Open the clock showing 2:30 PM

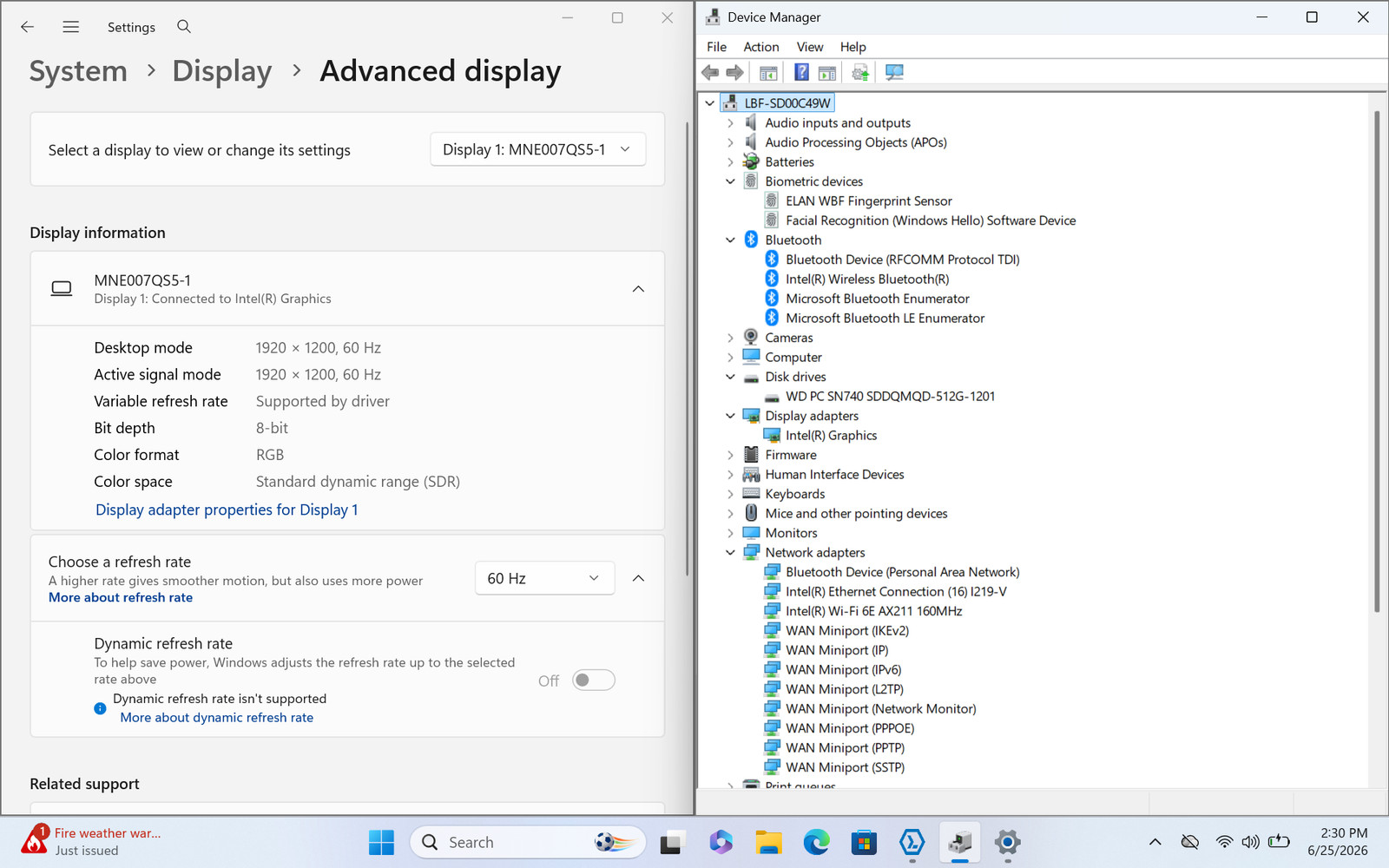1337,842
